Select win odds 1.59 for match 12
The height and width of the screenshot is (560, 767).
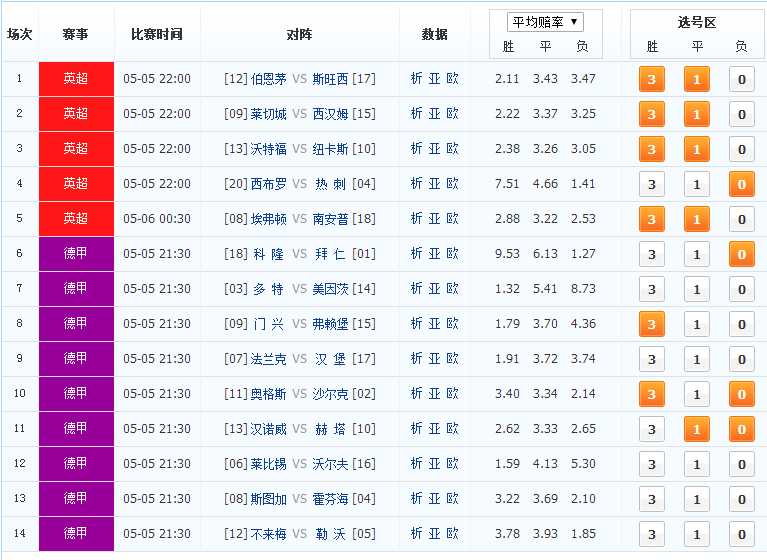coord(507,464)
